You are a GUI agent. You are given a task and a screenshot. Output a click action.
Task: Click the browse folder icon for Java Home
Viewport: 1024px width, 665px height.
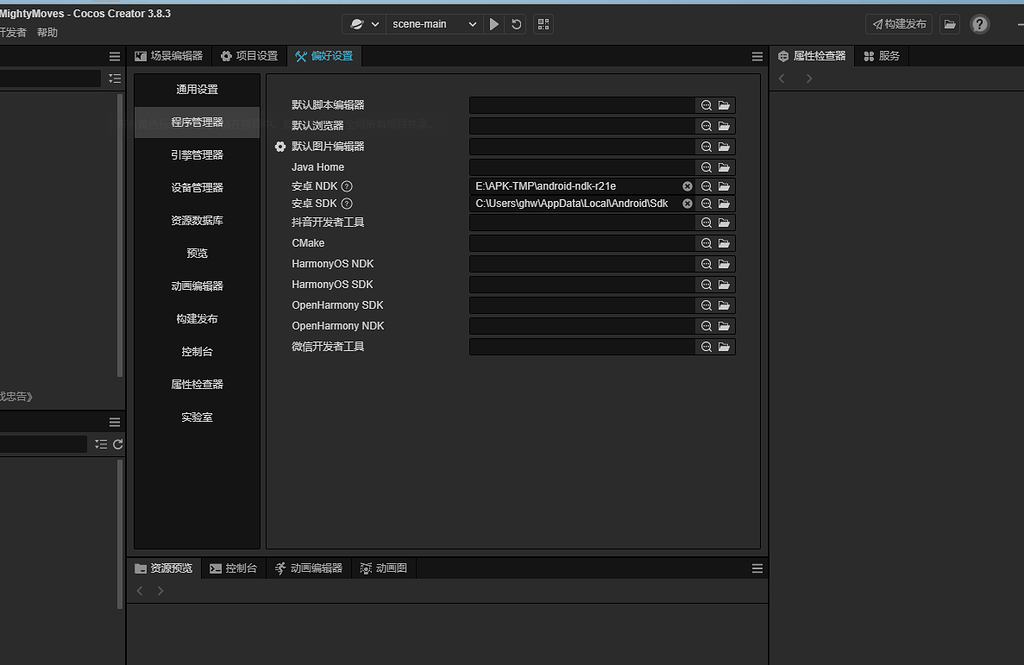(725, 166)
